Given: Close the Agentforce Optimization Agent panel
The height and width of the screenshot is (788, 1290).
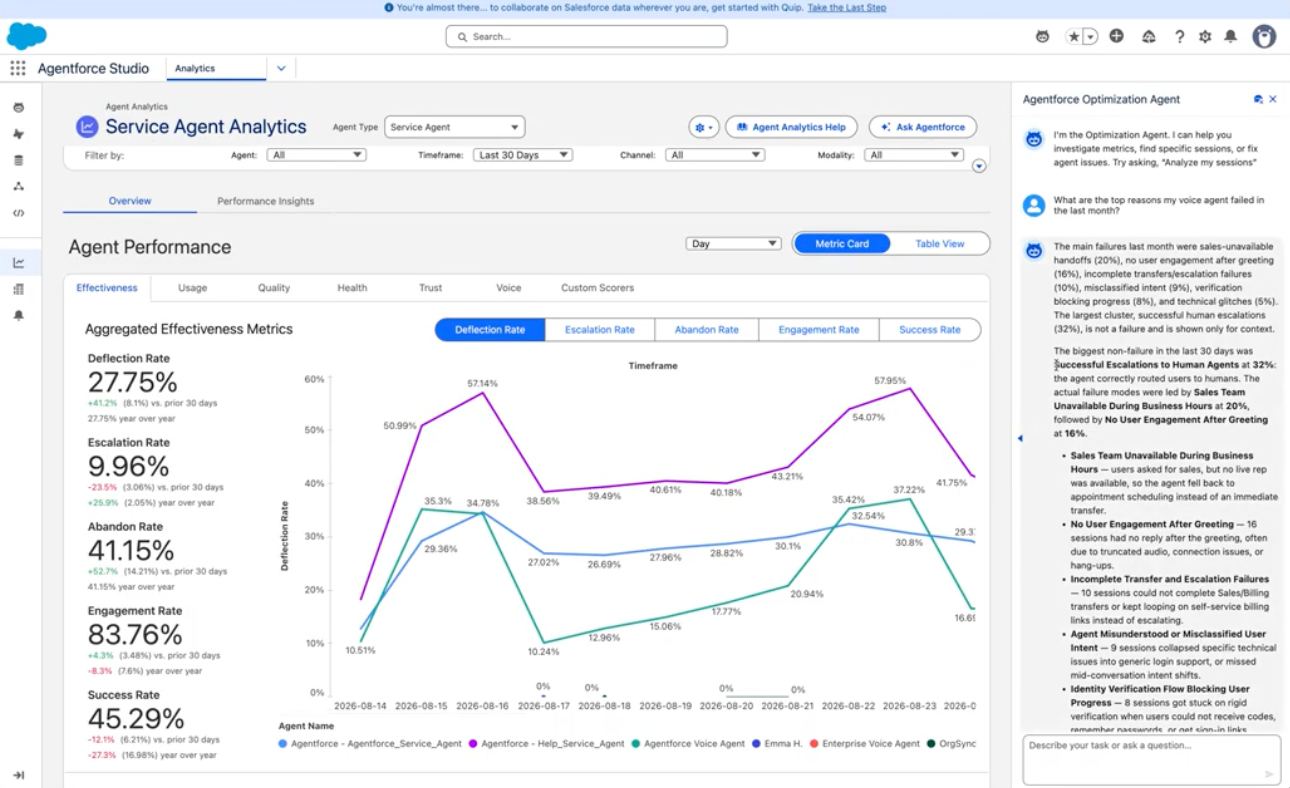Looking at the screenshot, I should click(x=1273, y=99).
